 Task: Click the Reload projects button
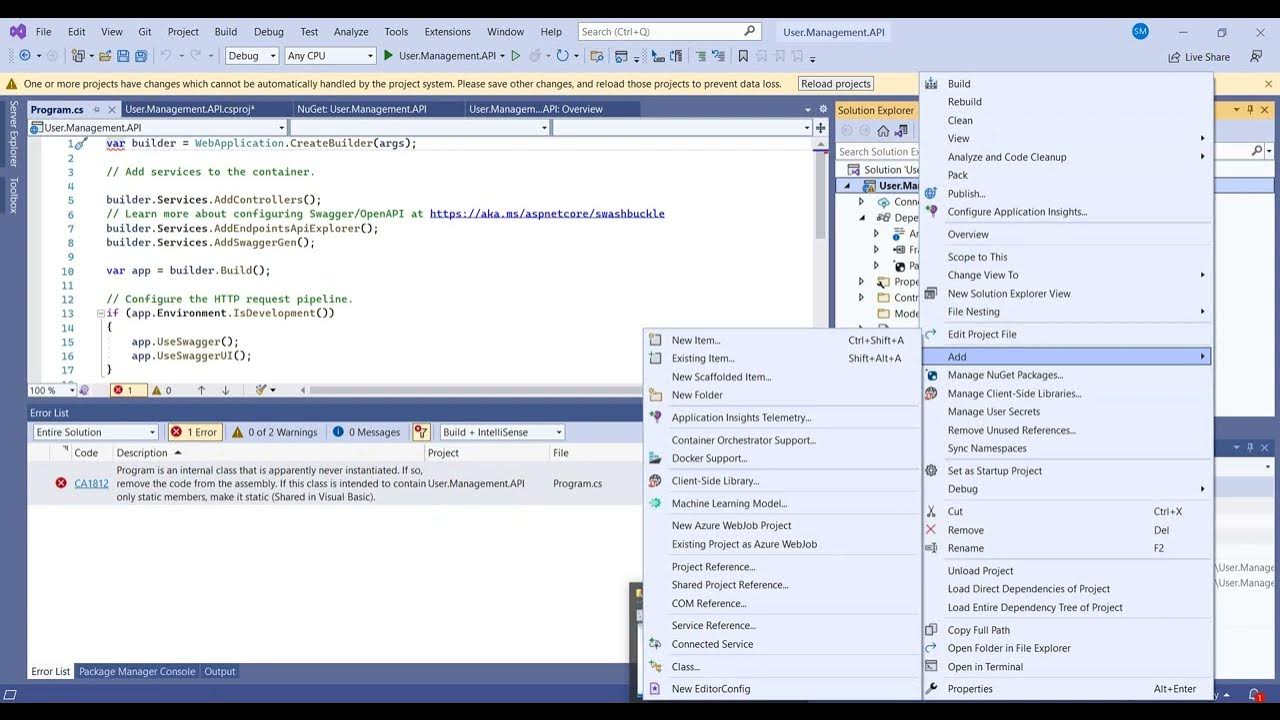coord(836,84)
